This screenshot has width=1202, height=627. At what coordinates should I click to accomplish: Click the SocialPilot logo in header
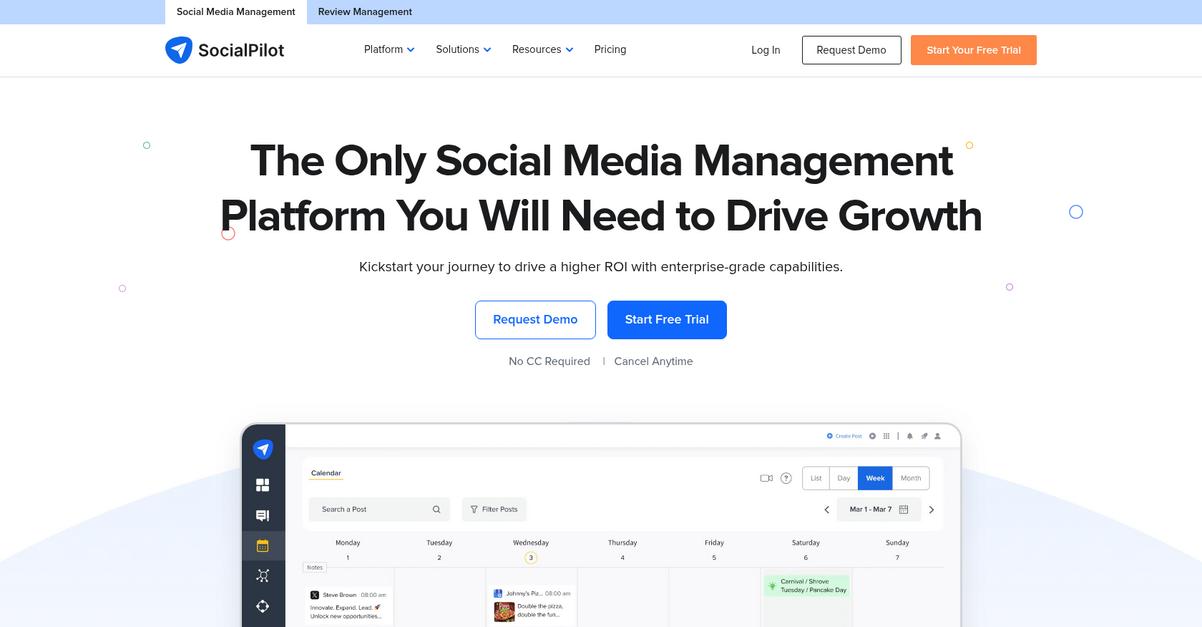coord(224,50)
